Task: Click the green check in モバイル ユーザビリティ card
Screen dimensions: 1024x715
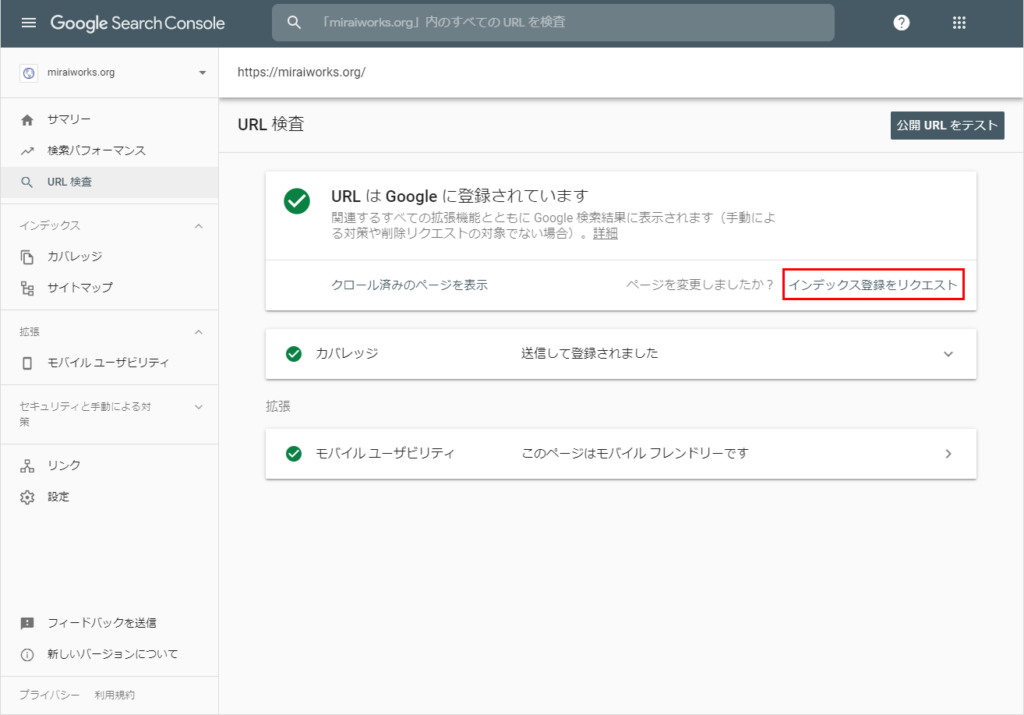Action: 294,453
